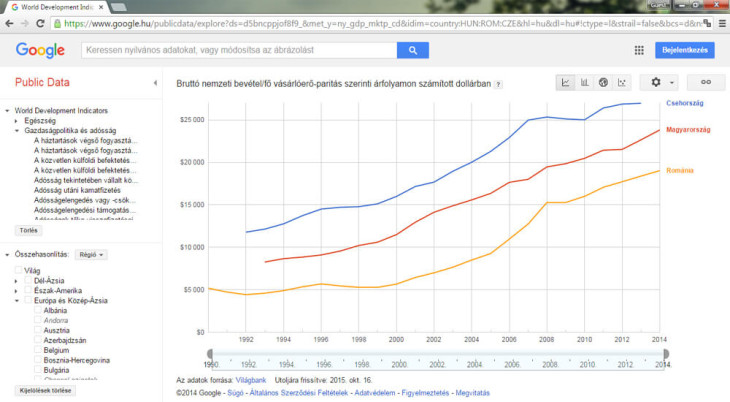
Task: Select Adósságelengedési támogatás indicator
Action: 85,210
